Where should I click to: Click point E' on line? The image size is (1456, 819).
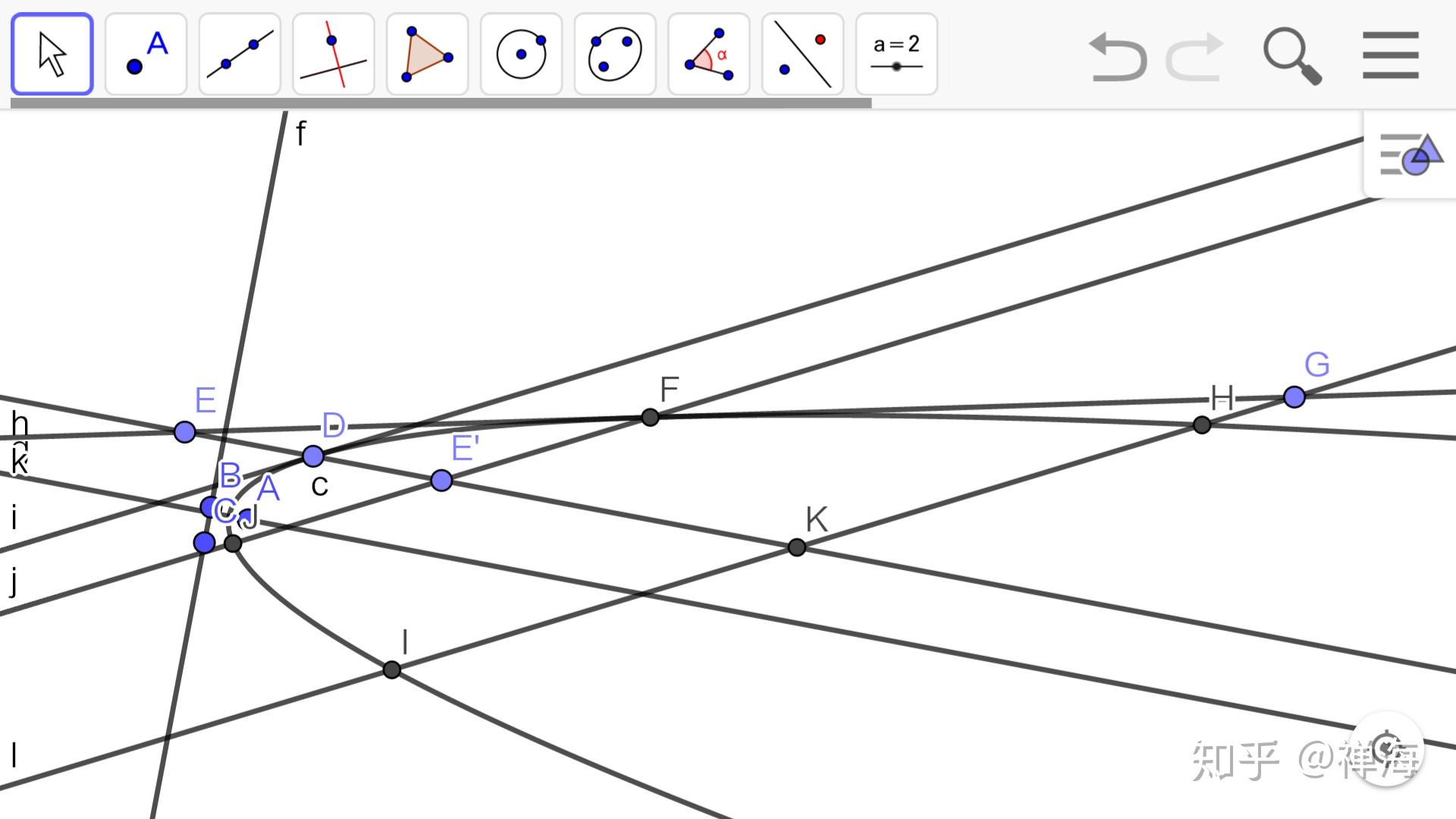(441, 480)
